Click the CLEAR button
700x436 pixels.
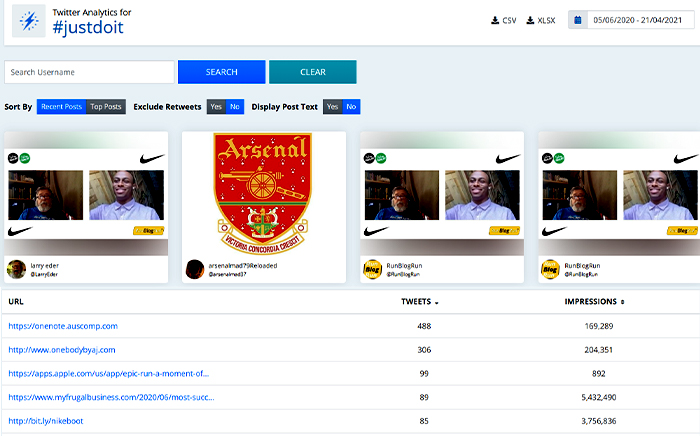point(312,72)
